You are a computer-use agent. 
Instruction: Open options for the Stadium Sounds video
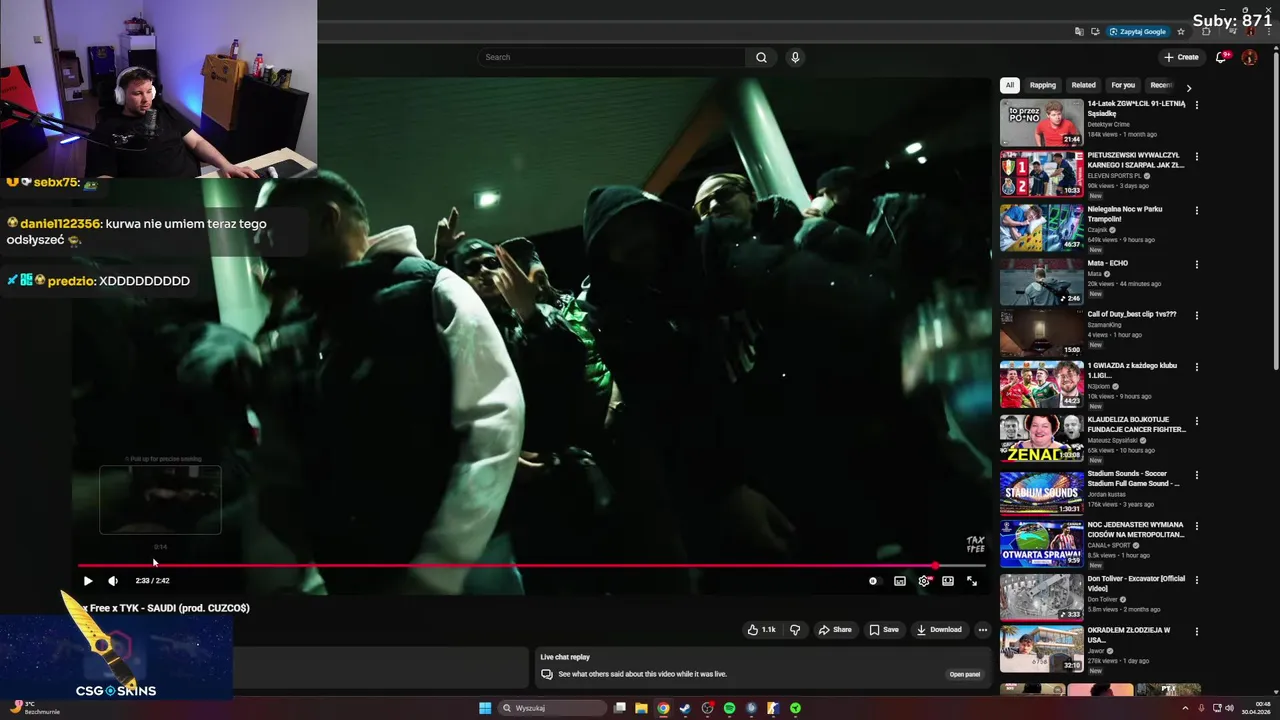[1197, 475]
